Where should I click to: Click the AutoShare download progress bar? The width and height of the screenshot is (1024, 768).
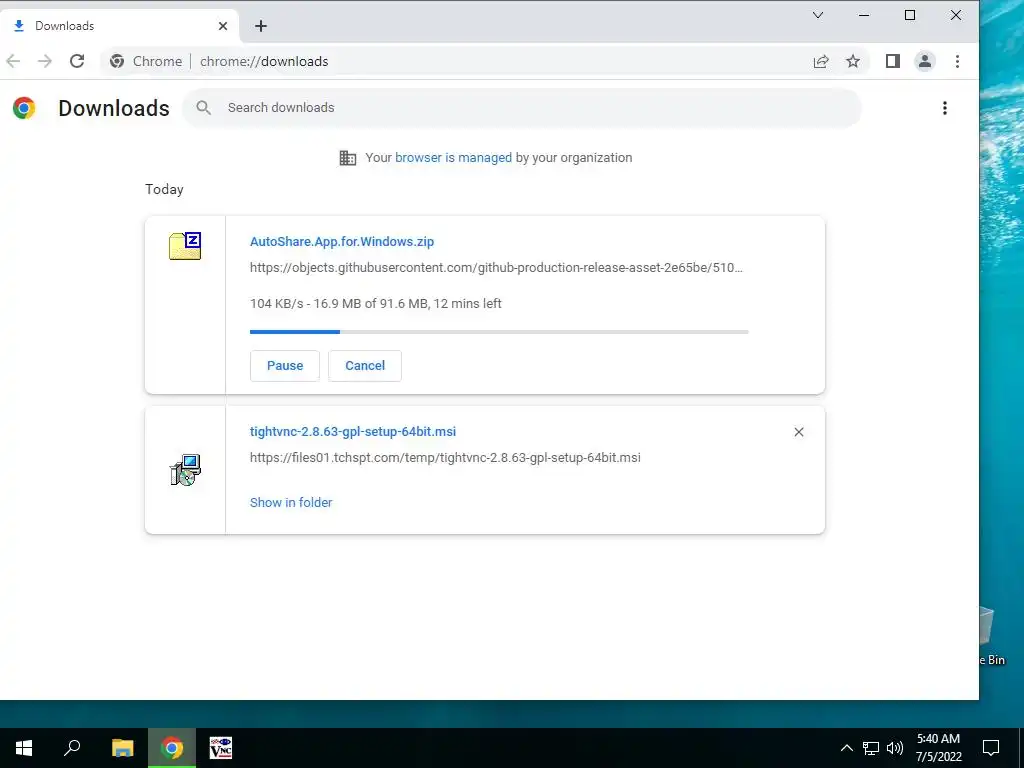click(499, 332)
